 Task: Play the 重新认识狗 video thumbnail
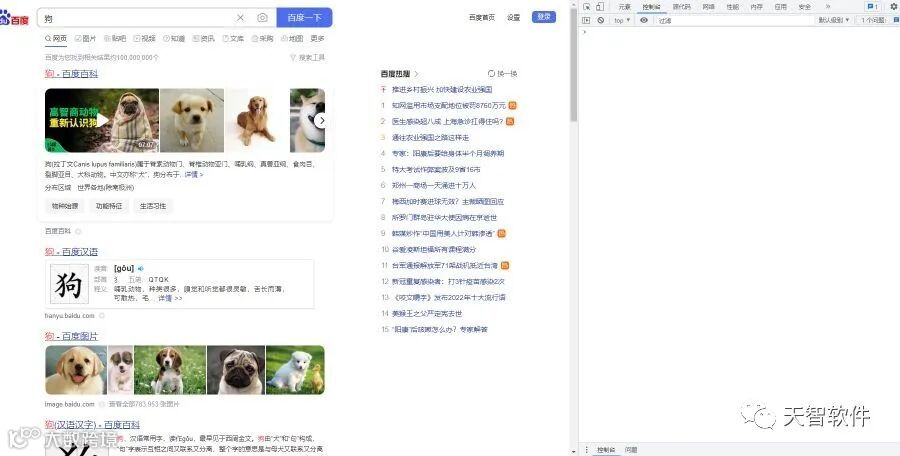pyautogui.click(x=102, y=120)
